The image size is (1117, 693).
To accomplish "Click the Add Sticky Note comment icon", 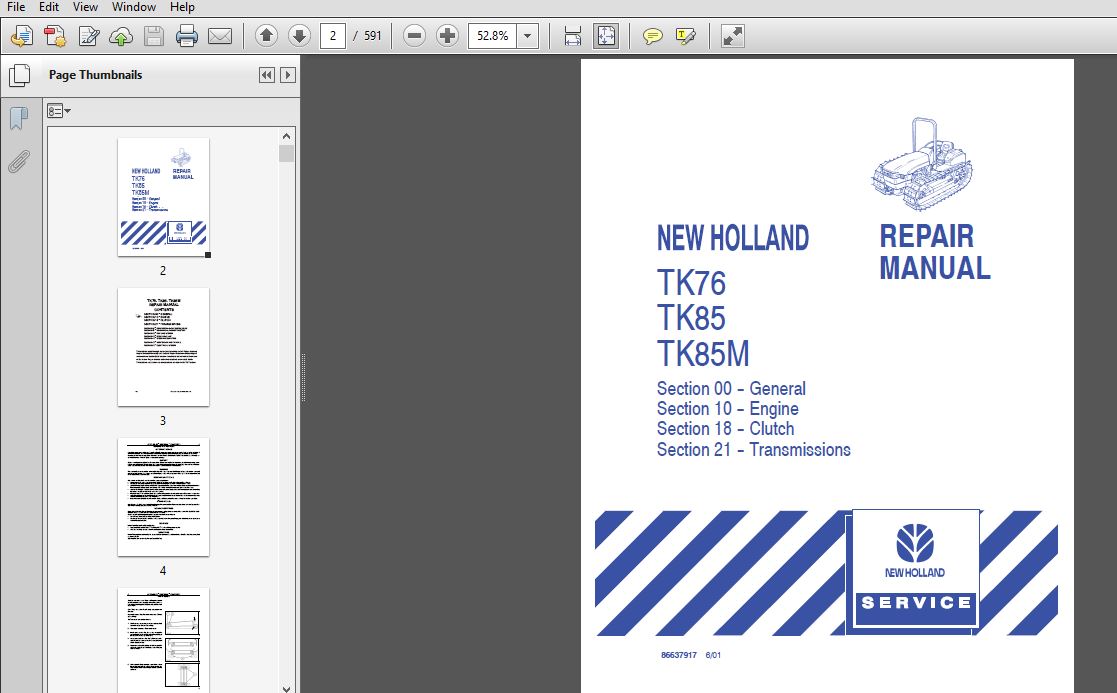I will coord(653,36).
